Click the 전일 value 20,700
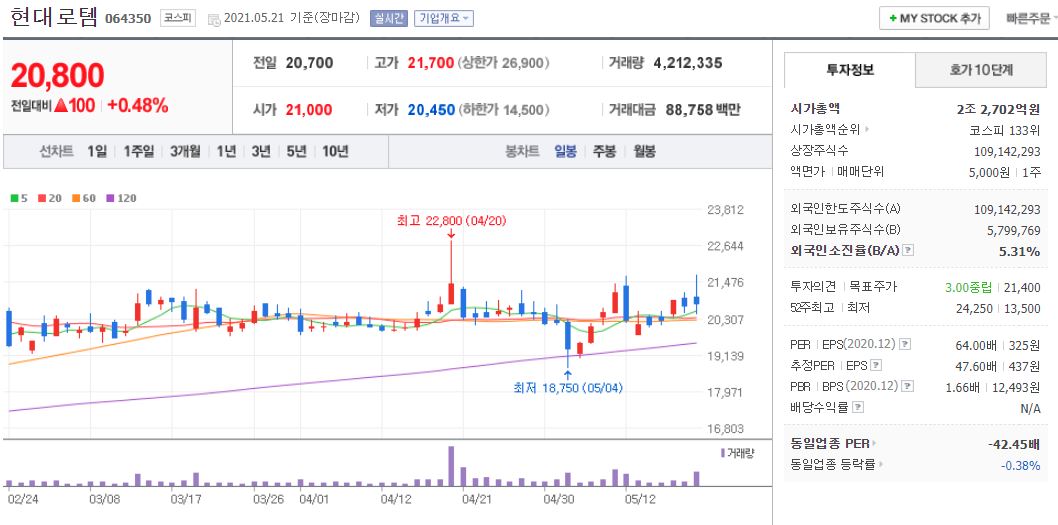This screenshot has height=525, width=1058. [x=309, y=63]
